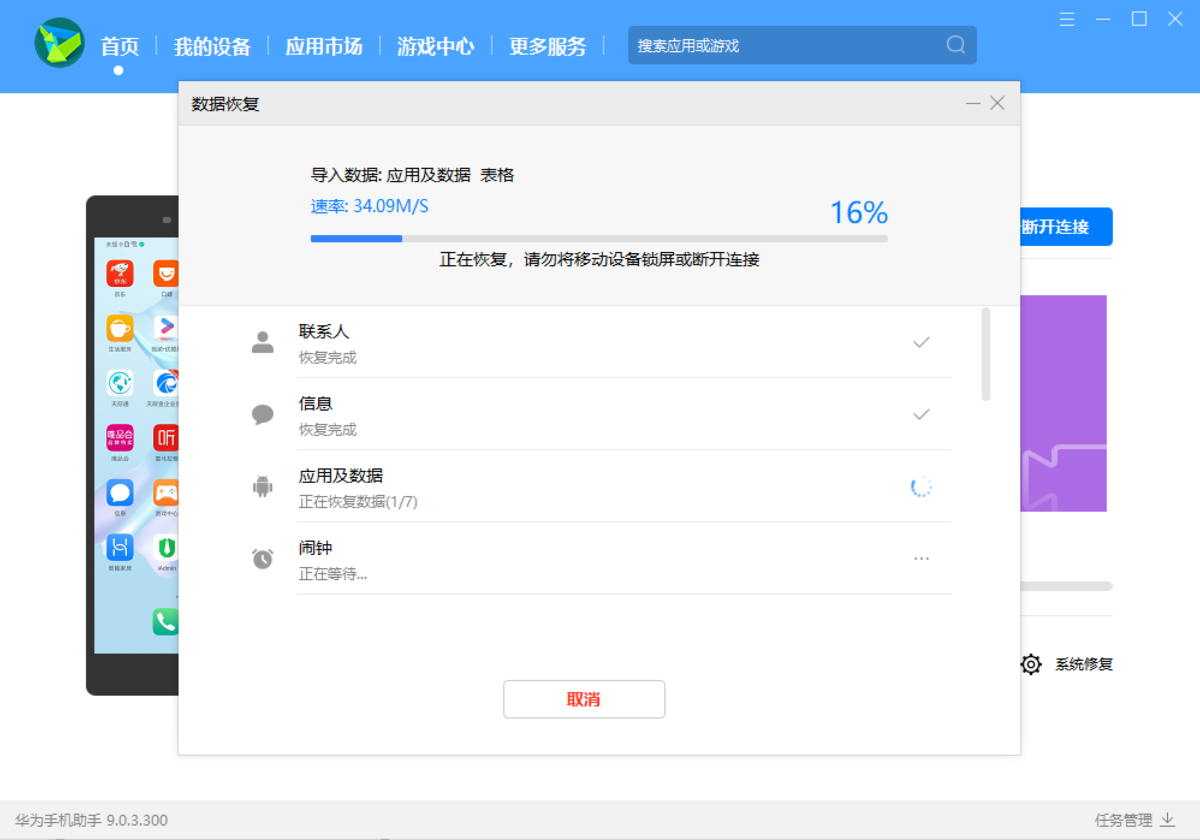
Task: Click the checkmark beside completed 联系人 restore
Action: click(920, 343)
